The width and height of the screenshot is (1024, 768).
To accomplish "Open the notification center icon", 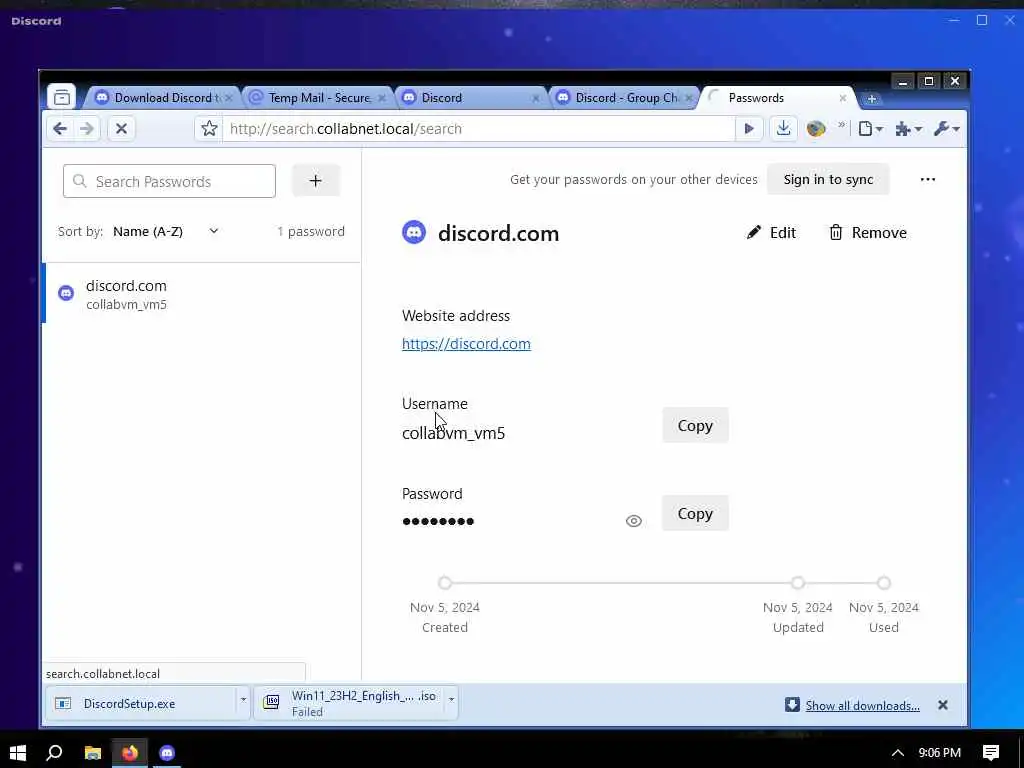I will [x=991, y=753].
